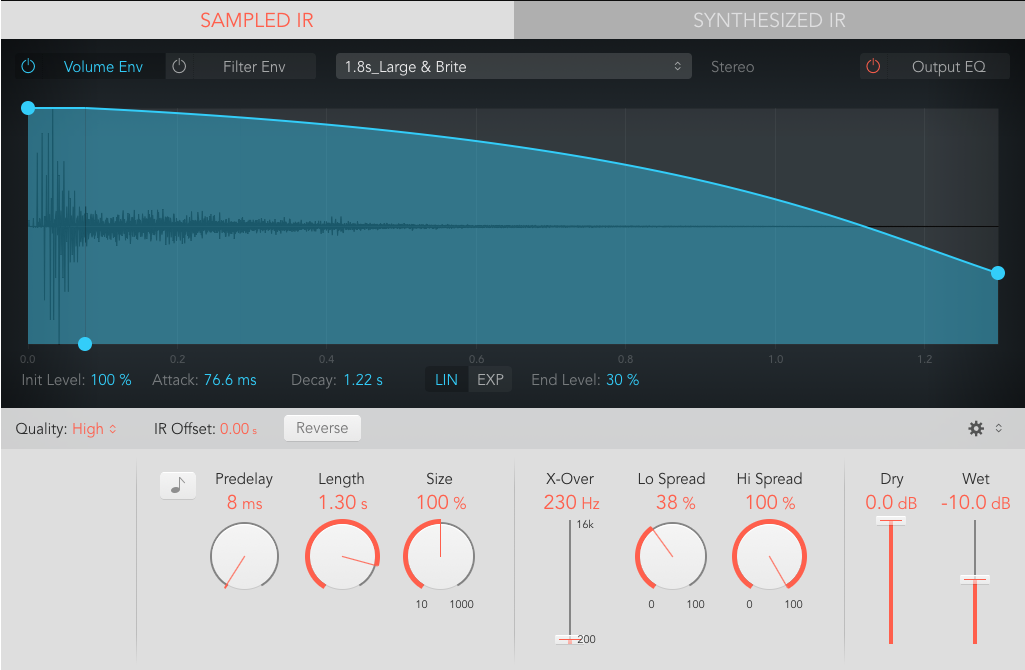Switch to the Sampled IR tab
This screenshot has width=1025, height=670.
point(257,20)
